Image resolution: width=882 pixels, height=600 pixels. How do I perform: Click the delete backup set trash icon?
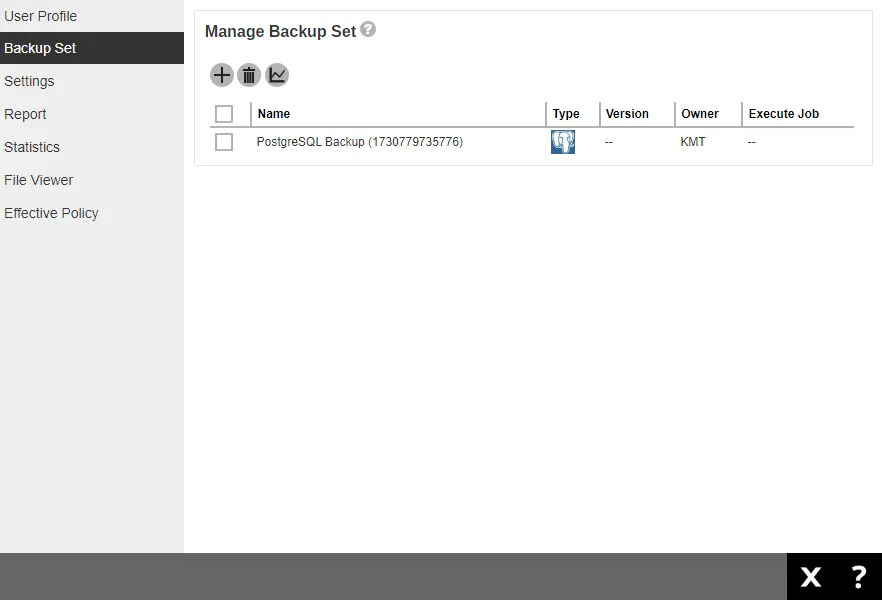coord(249,75)
